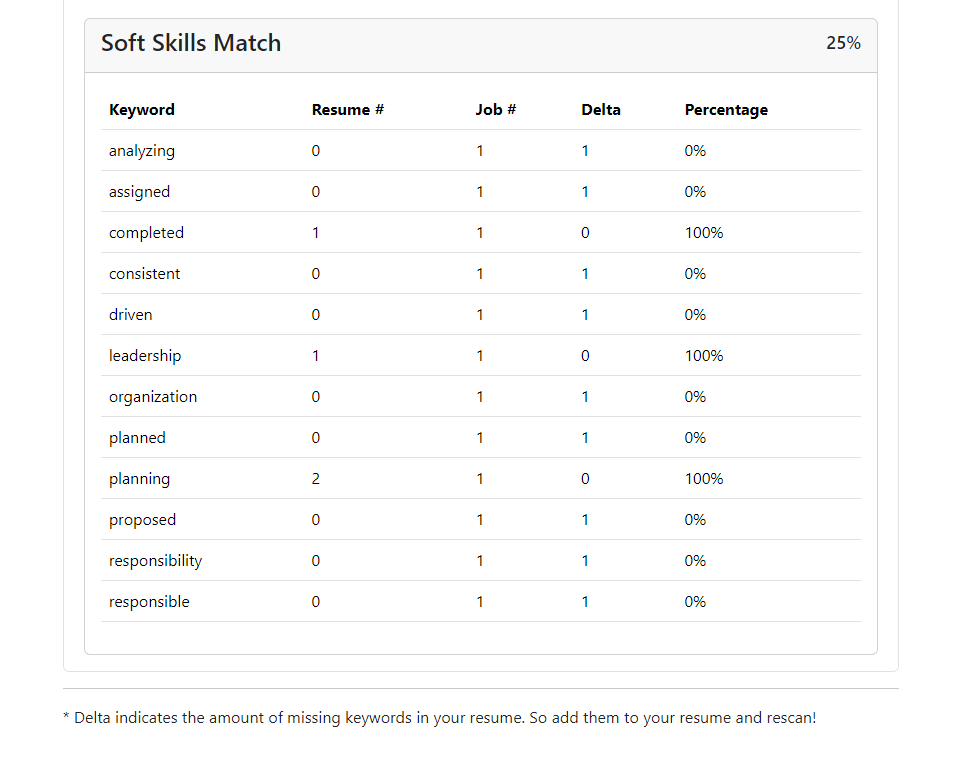The height and width of the screenshot is (769, 959).
Task: Select the driven keyword row
Action: click(481, 314)
